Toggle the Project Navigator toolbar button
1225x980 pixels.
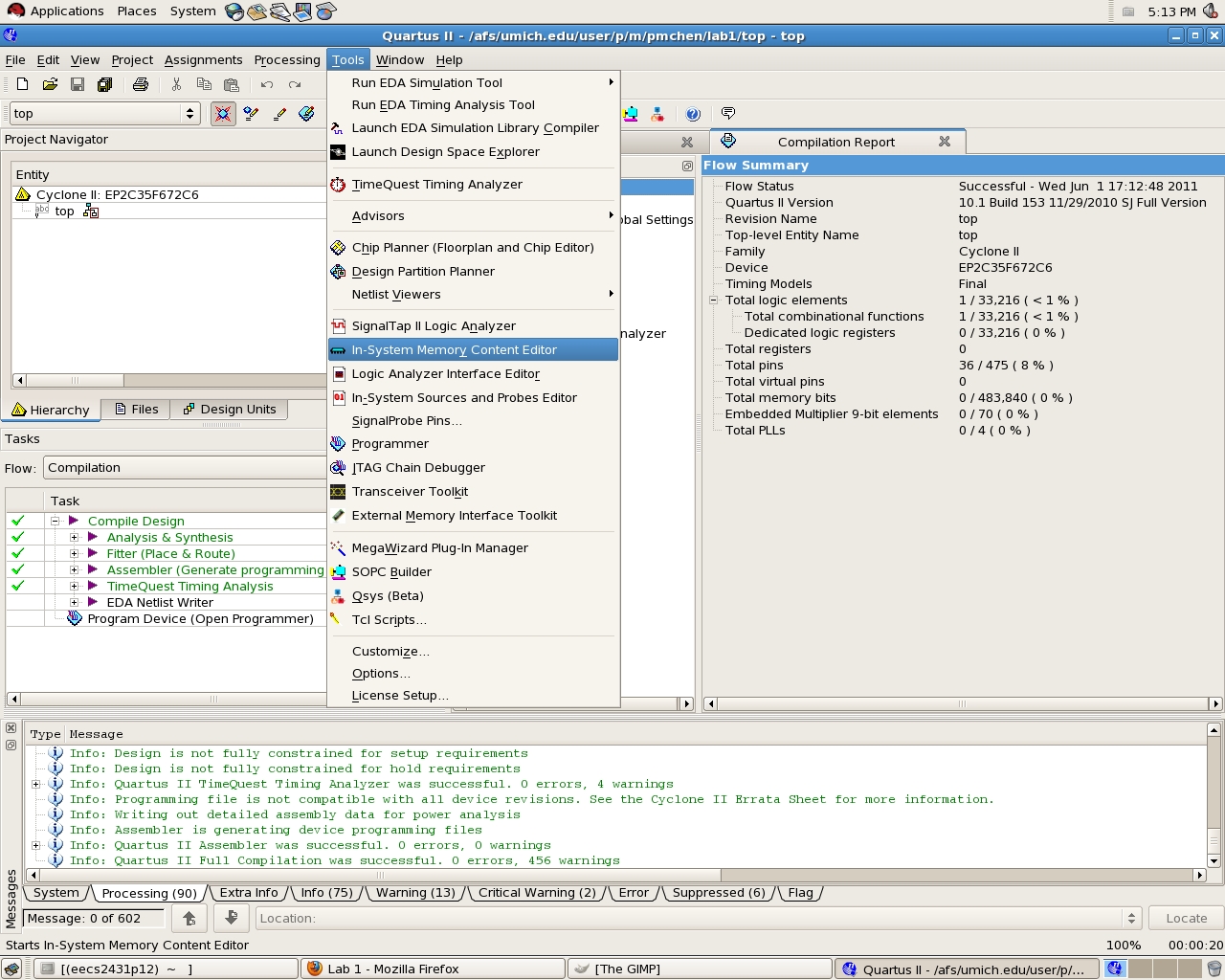click(x=223, y=114)
